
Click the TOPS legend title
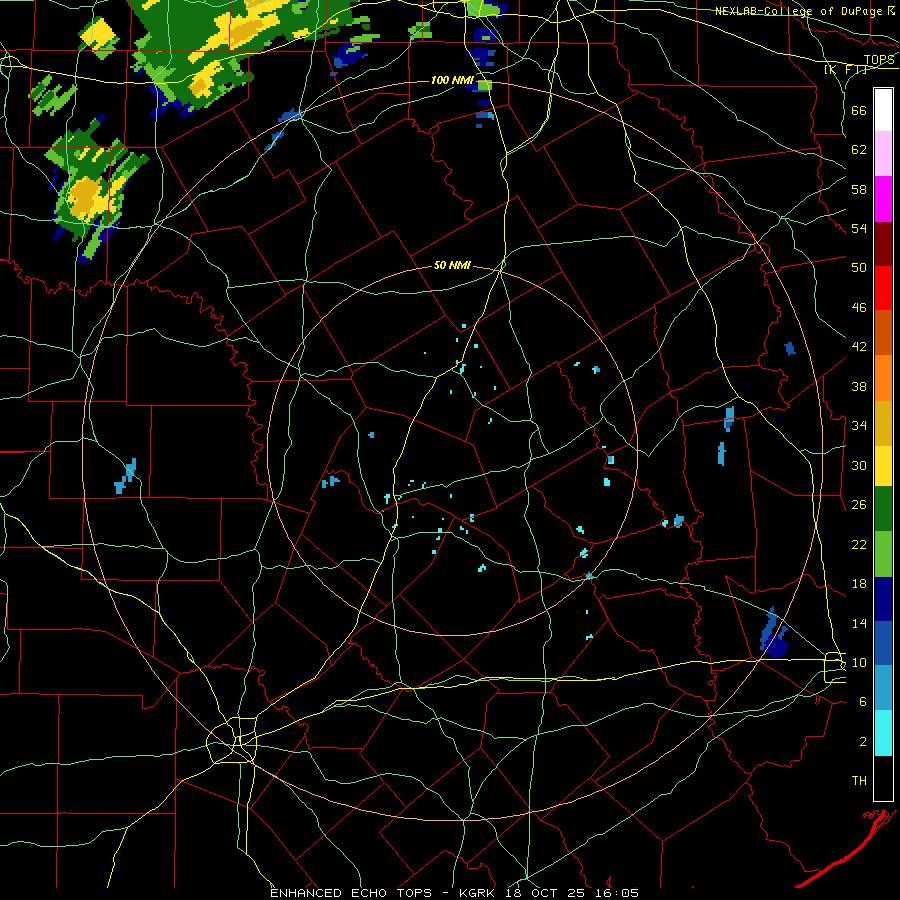coord(879,60)
